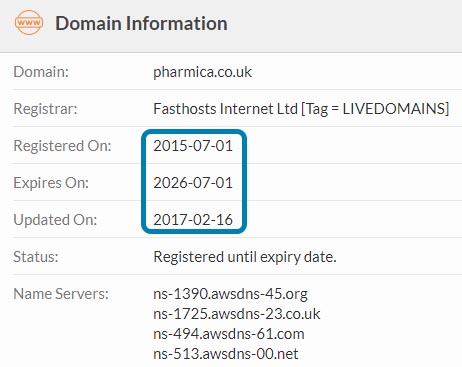Click the Registered until expiry date status
Screen dimensions: 462x367
pos(245,257)
